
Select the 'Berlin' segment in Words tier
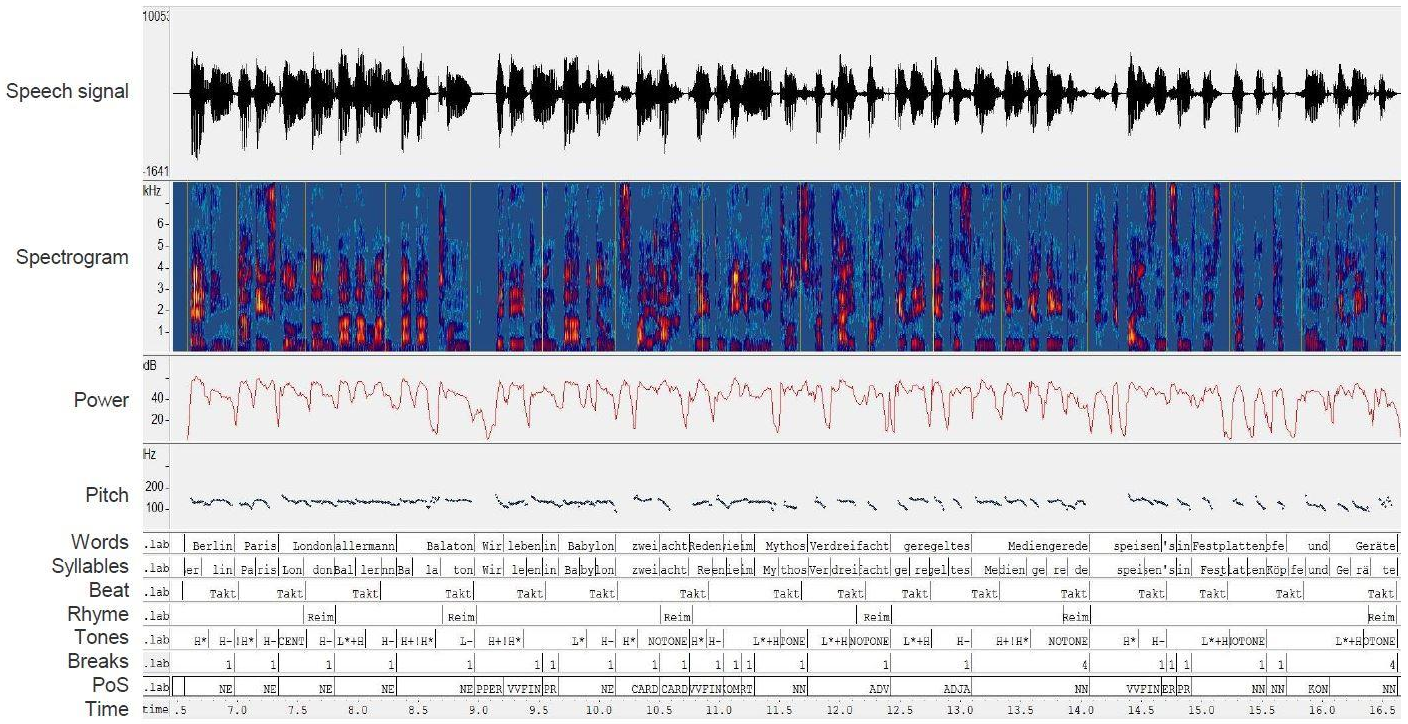coord(212,547)
